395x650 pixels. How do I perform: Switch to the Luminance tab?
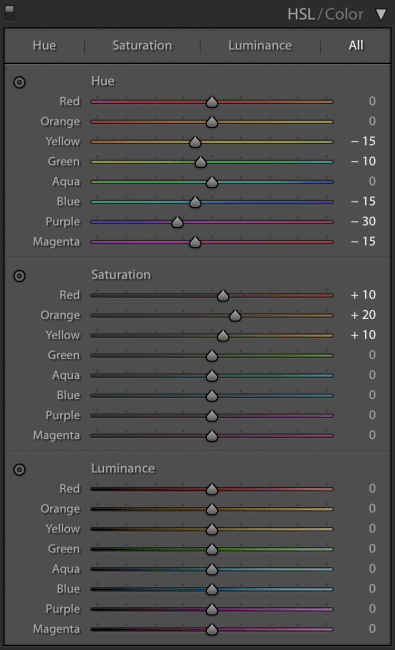point(260,45)
